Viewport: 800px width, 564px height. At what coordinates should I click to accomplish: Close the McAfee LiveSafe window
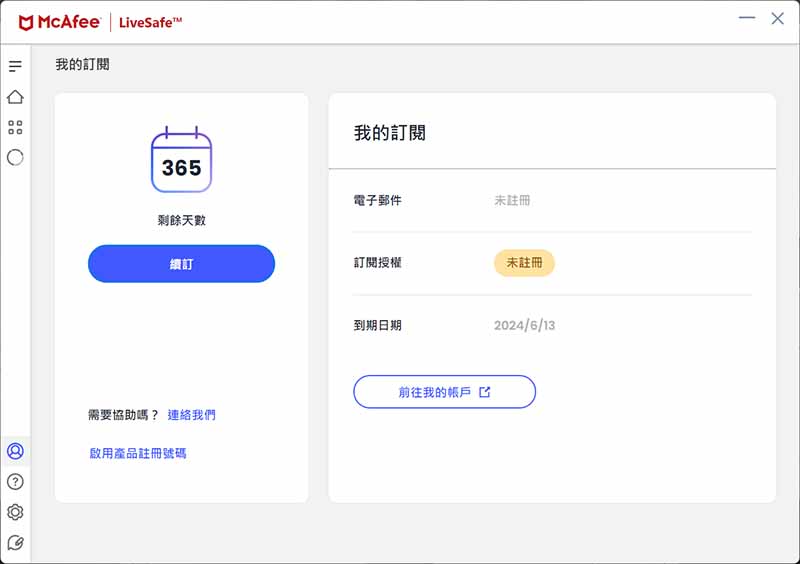pyautogui.click(x=778, y=18)
